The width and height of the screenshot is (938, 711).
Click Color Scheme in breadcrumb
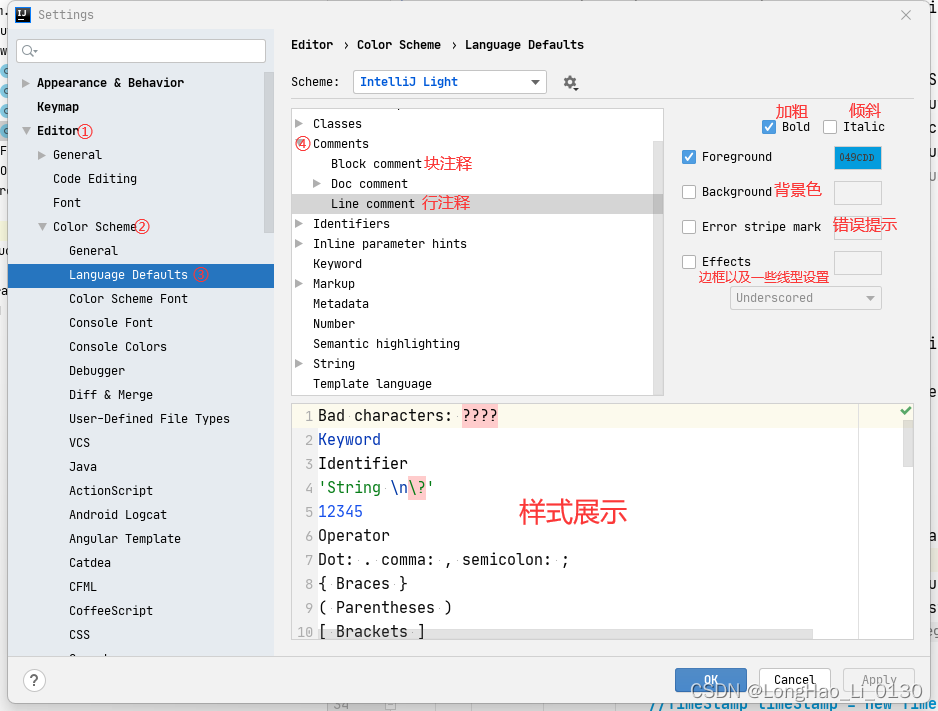click(x=398, y=45)
